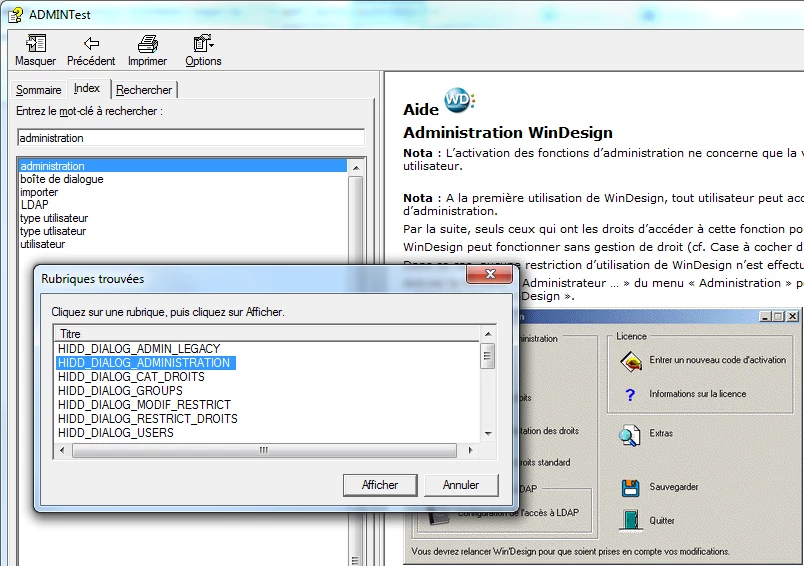Click the ADMINTest title bar help icon
This screenshot has height=566, width=804.
point(15,15)
